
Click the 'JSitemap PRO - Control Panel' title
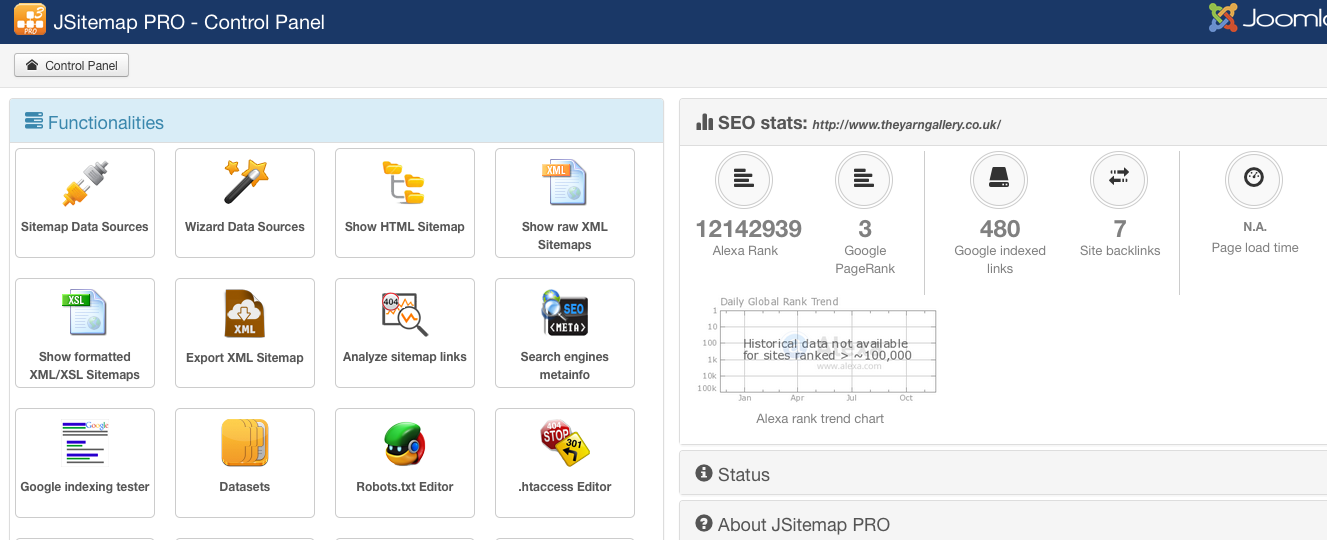pyautogui.click(x=188, y=22)
